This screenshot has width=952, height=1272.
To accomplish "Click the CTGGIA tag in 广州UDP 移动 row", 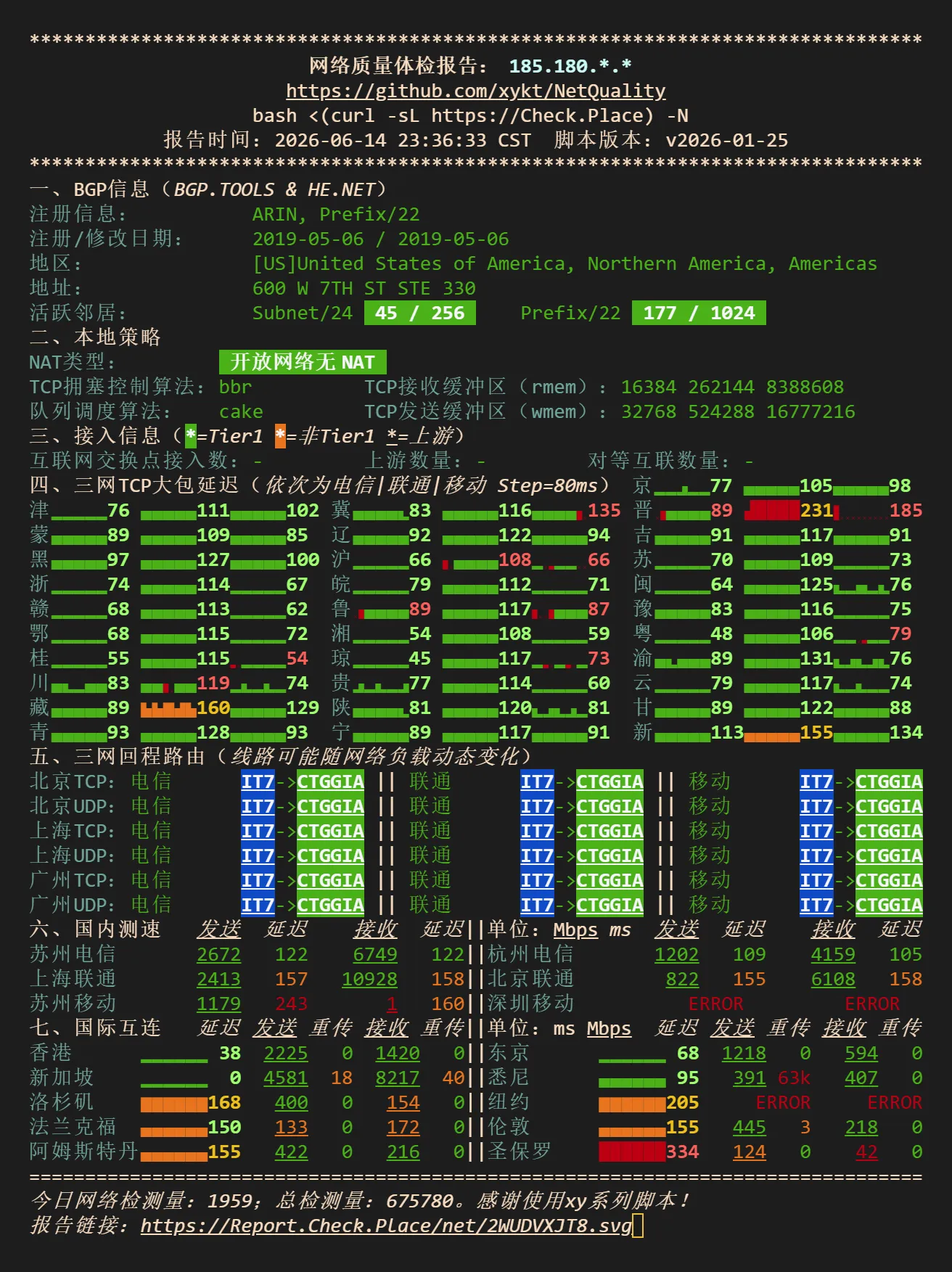I will [889, 905].
